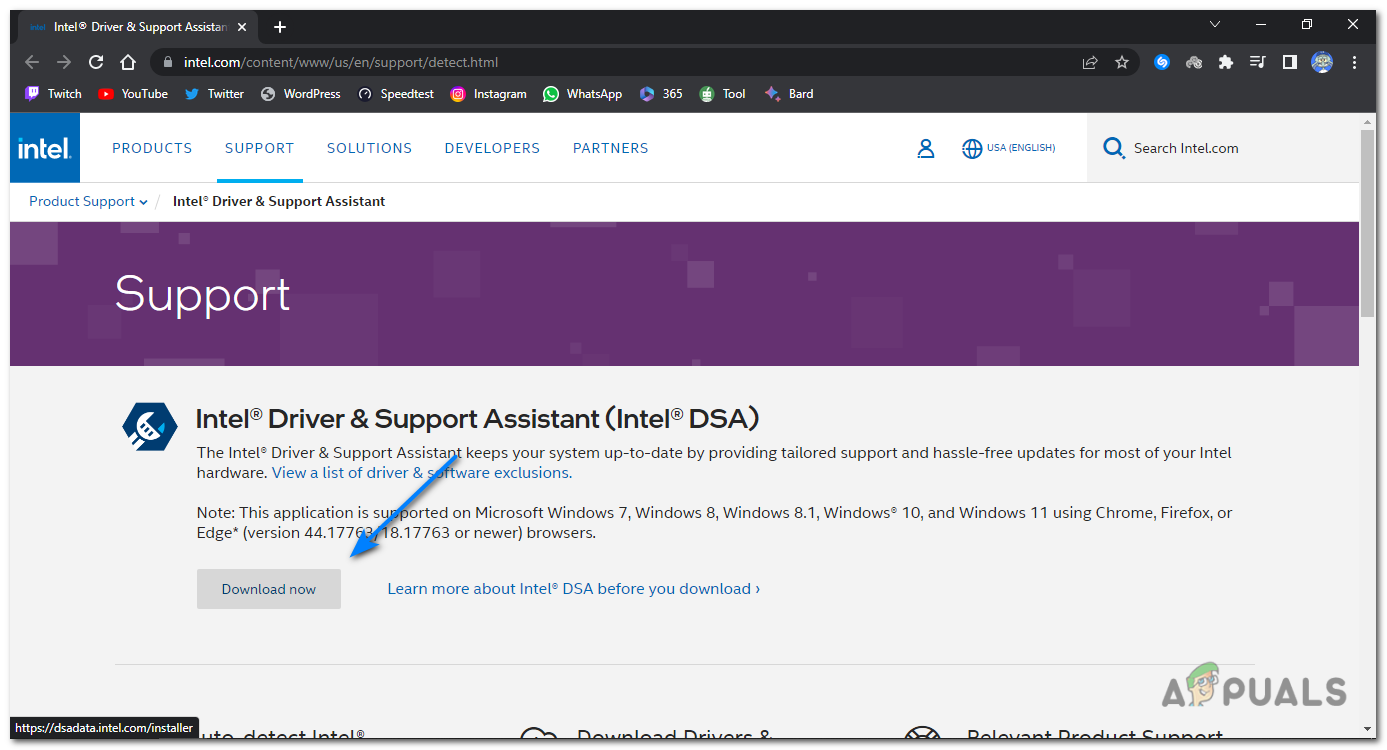
Task: Click the Intel DSA main heading
Action: click(478, 418)
